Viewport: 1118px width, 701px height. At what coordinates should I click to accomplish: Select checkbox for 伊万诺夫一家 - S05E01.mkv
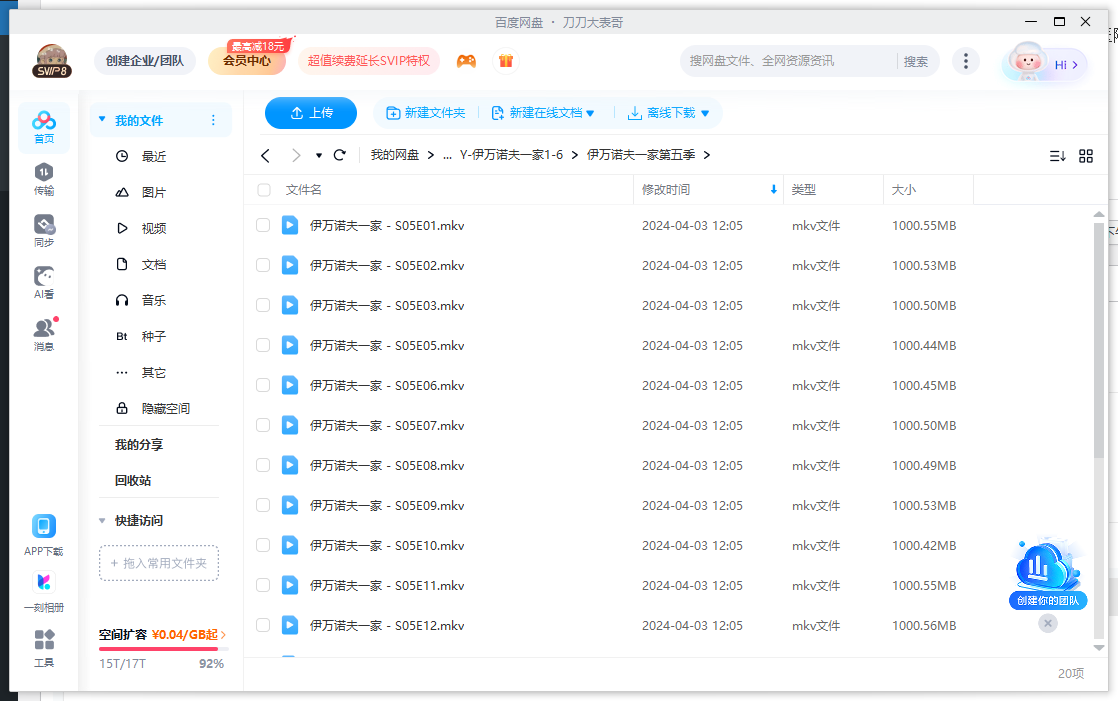(262, 225)
